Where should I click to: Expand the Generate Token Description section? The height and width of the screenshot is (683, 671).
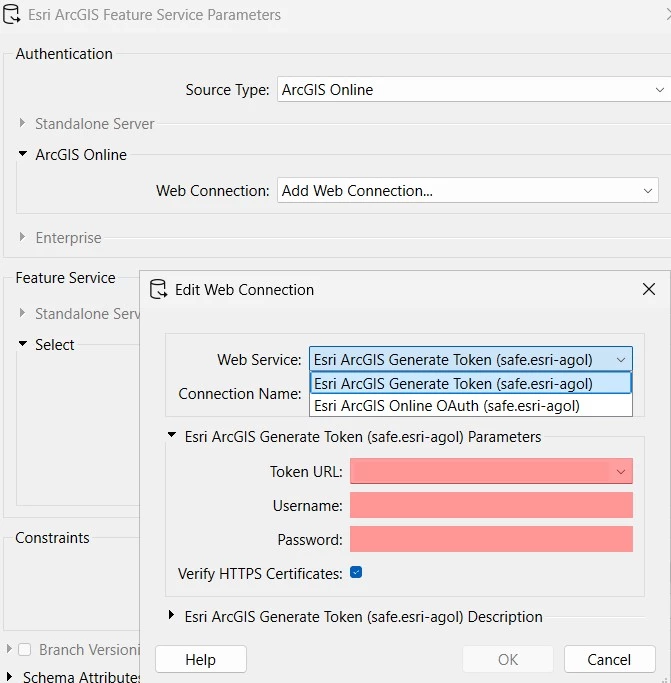171,615
